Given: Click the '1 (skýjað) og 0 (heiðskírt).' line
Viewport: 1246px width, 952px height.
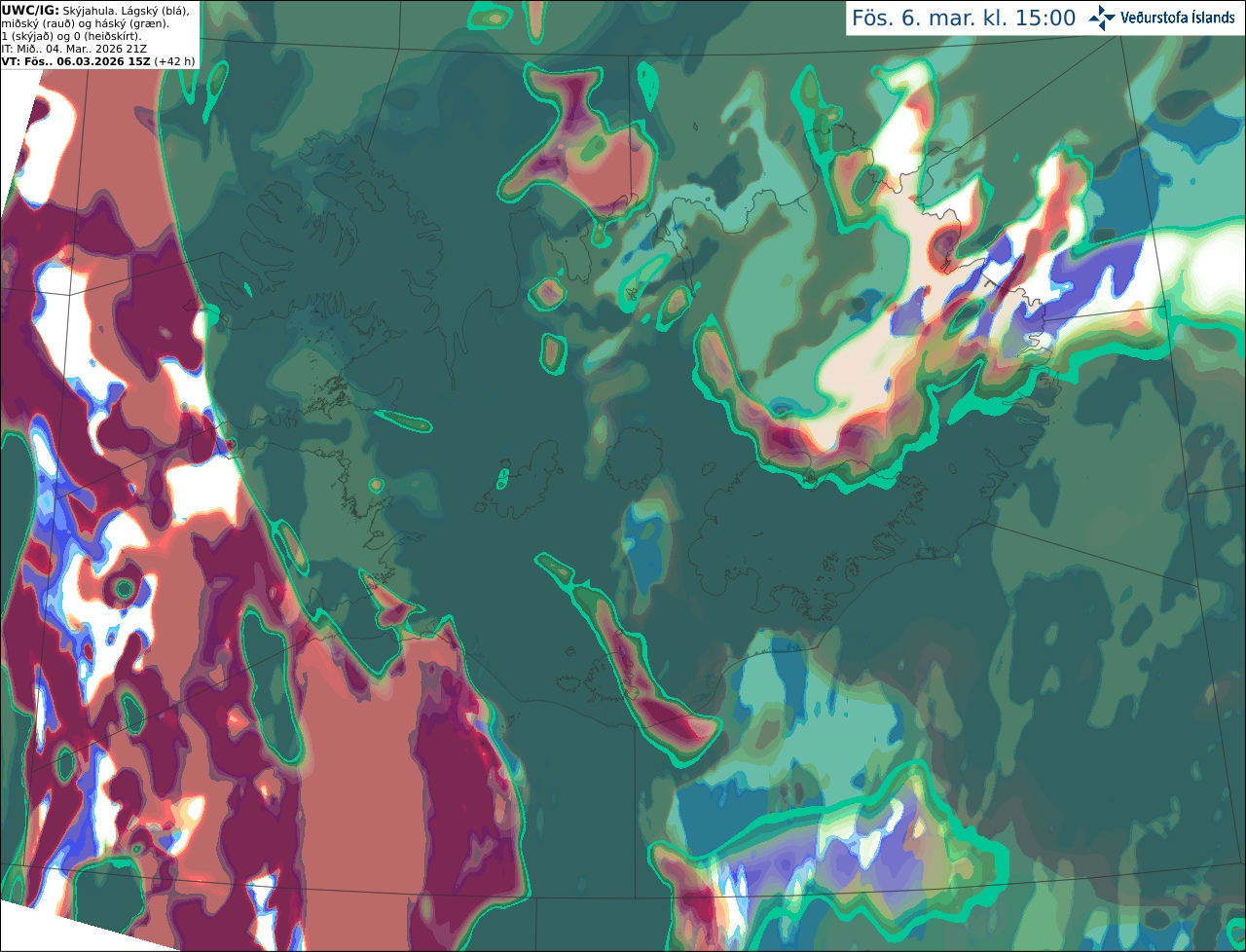Looking at the screenshot, I should point(71,36).
